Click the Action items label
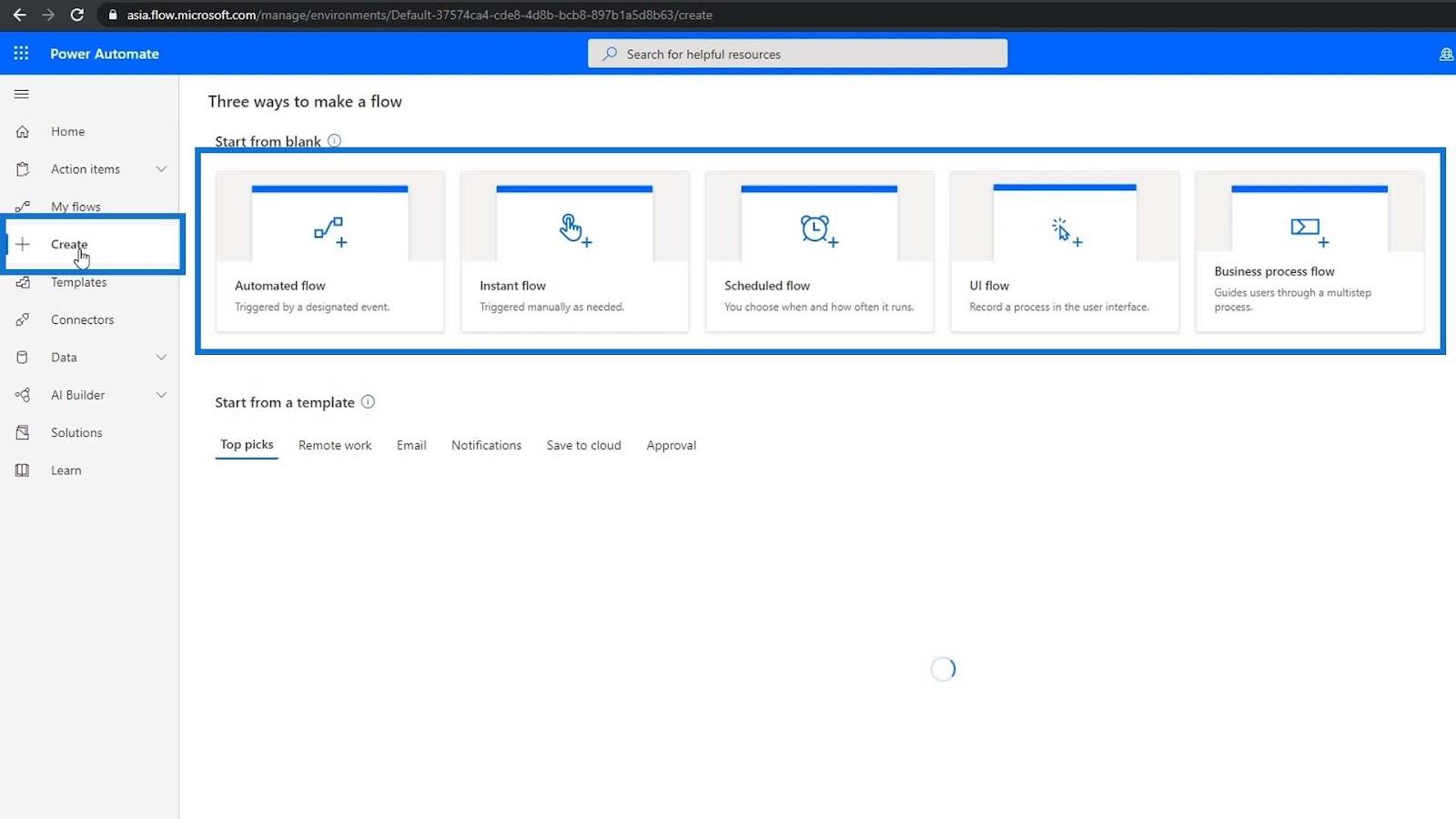The height and width of the screenshot is (819, 1456). point(86,169)
